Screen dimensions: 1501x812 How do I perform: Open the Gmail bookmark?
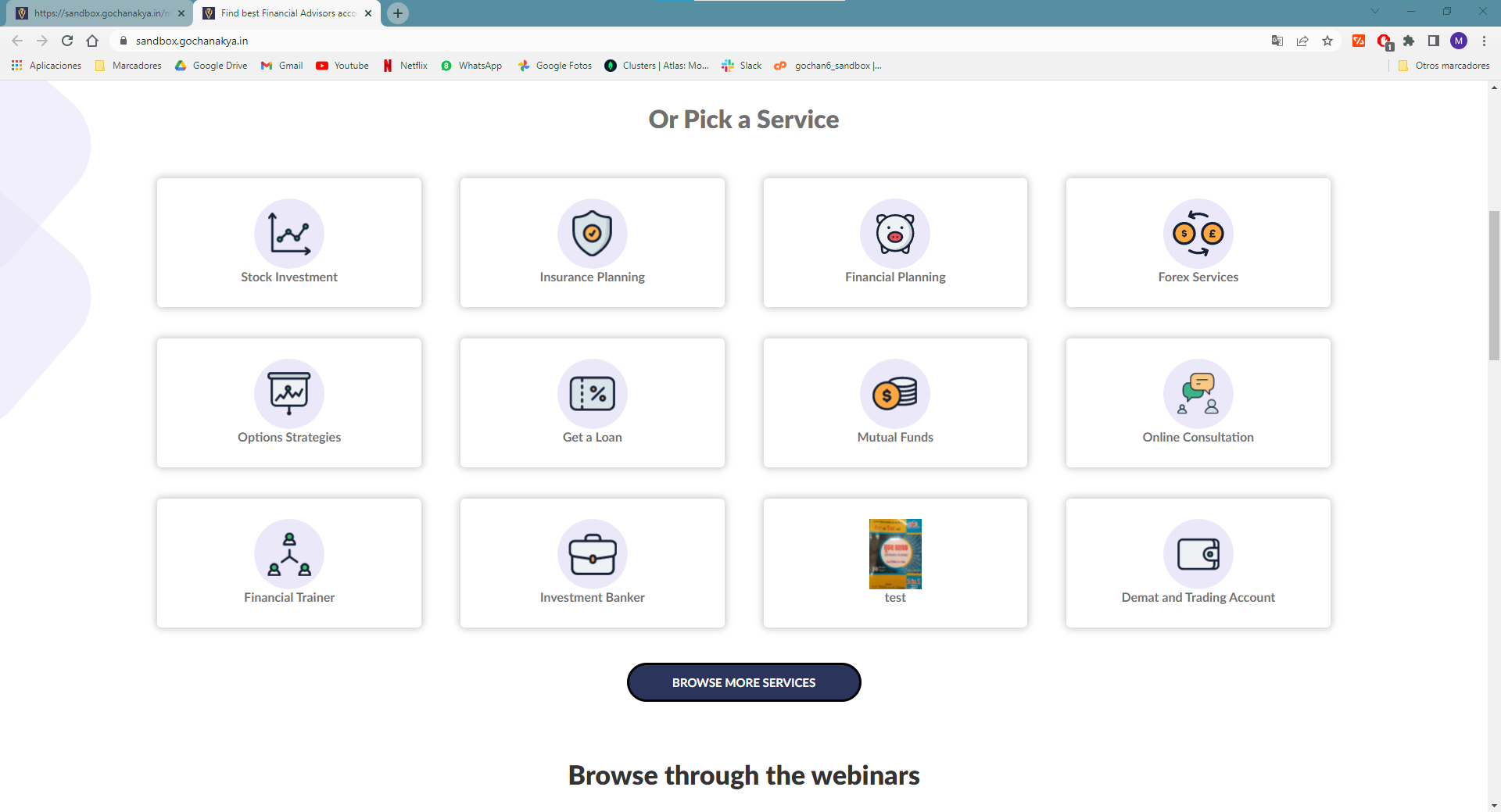282,66
